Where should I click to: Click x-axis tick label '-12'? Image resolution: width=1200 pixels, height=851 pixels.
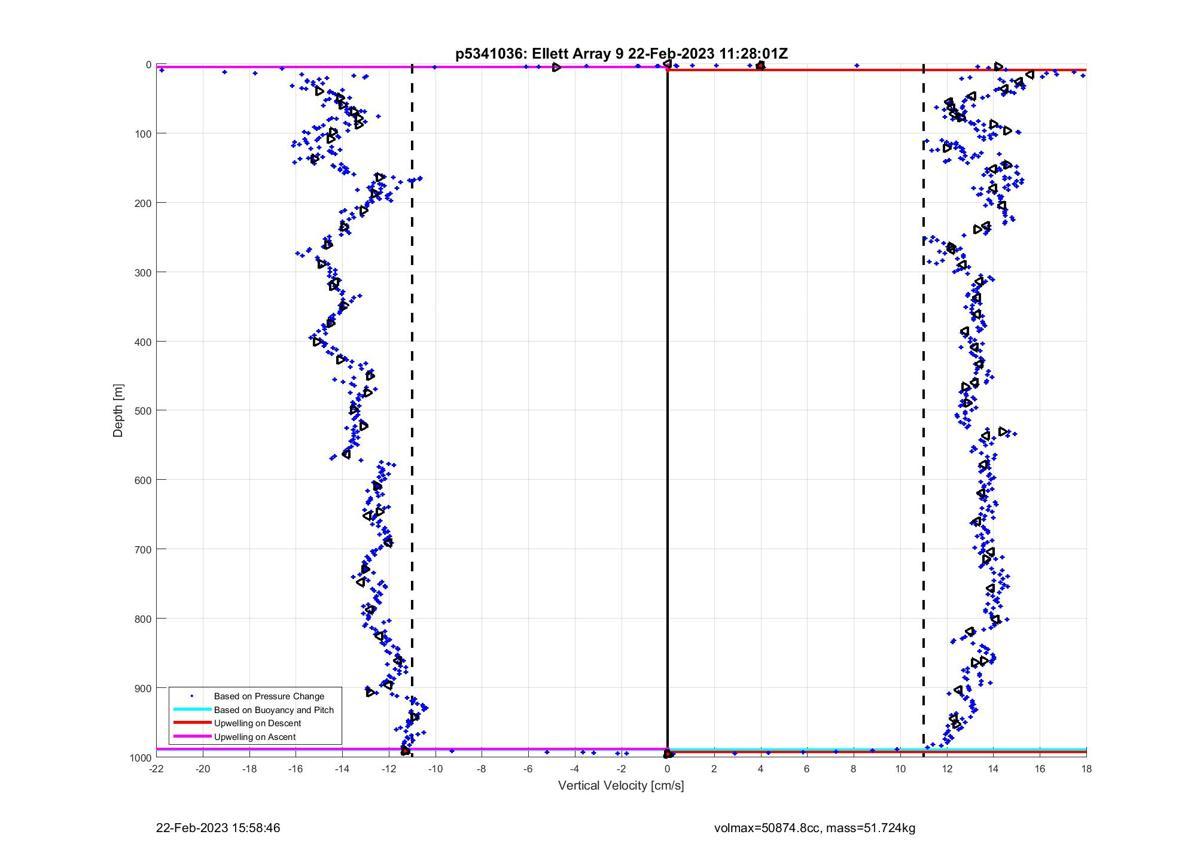389,769
